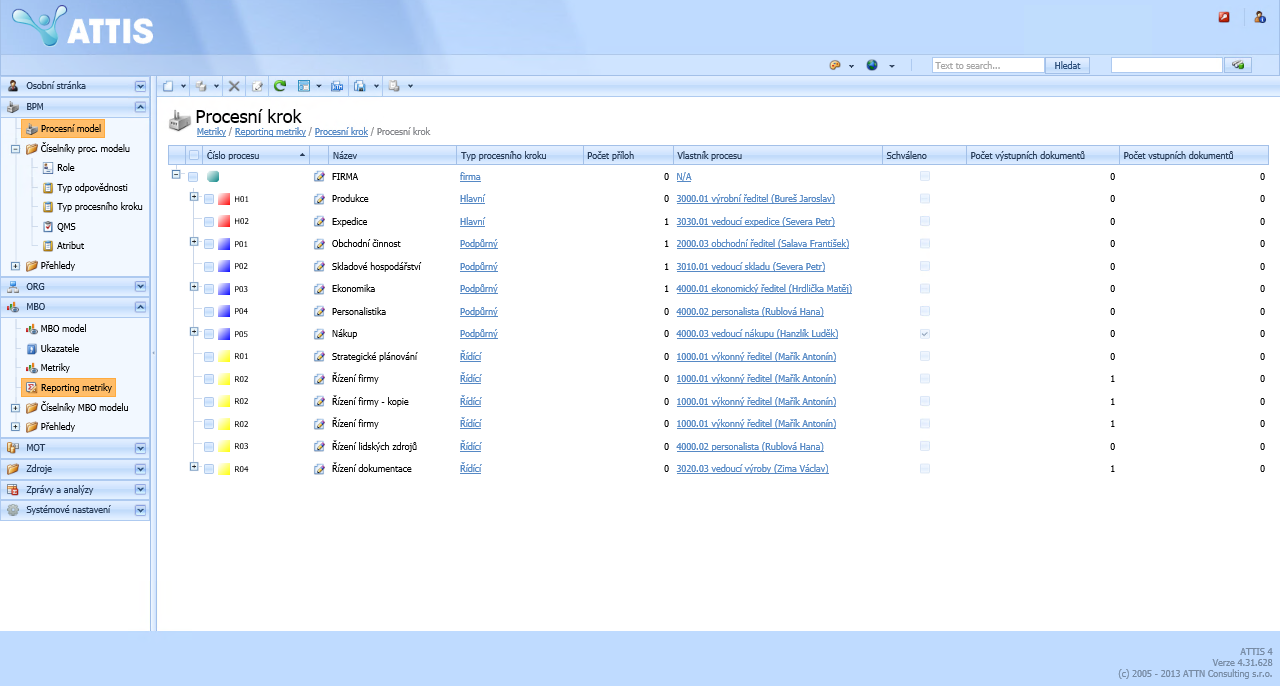Click the table view toolbar icon

pos(304,86)
